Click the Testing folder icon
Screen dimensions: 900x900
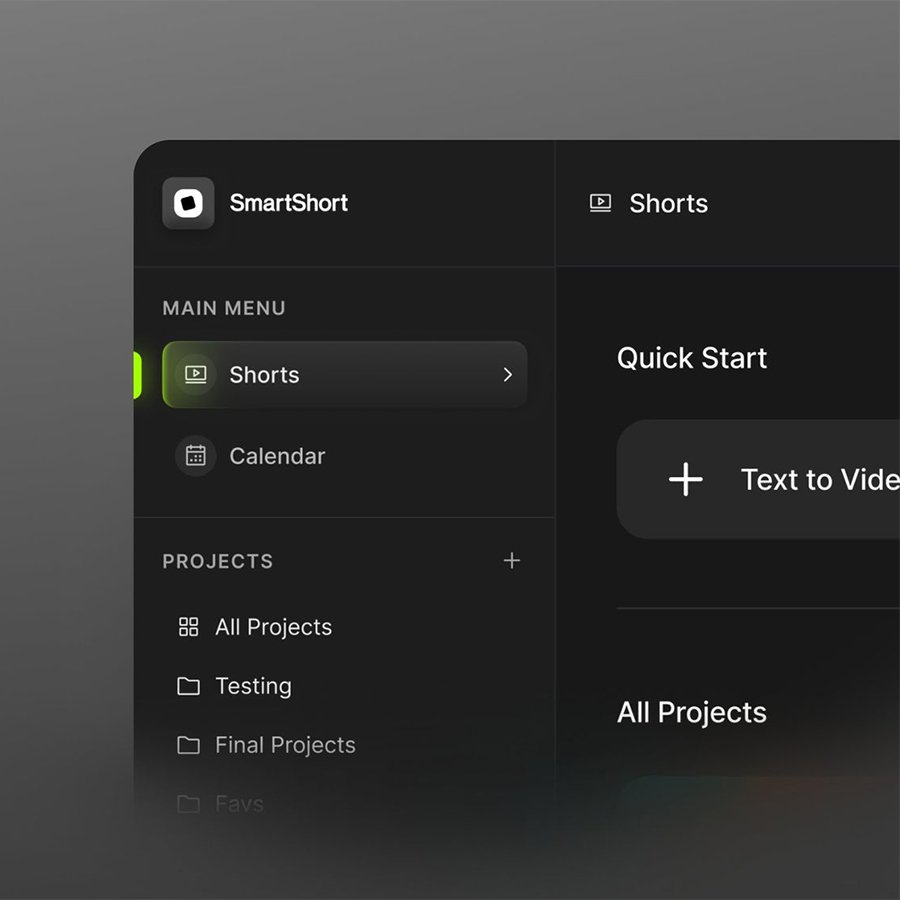click(x=188, y=686)
